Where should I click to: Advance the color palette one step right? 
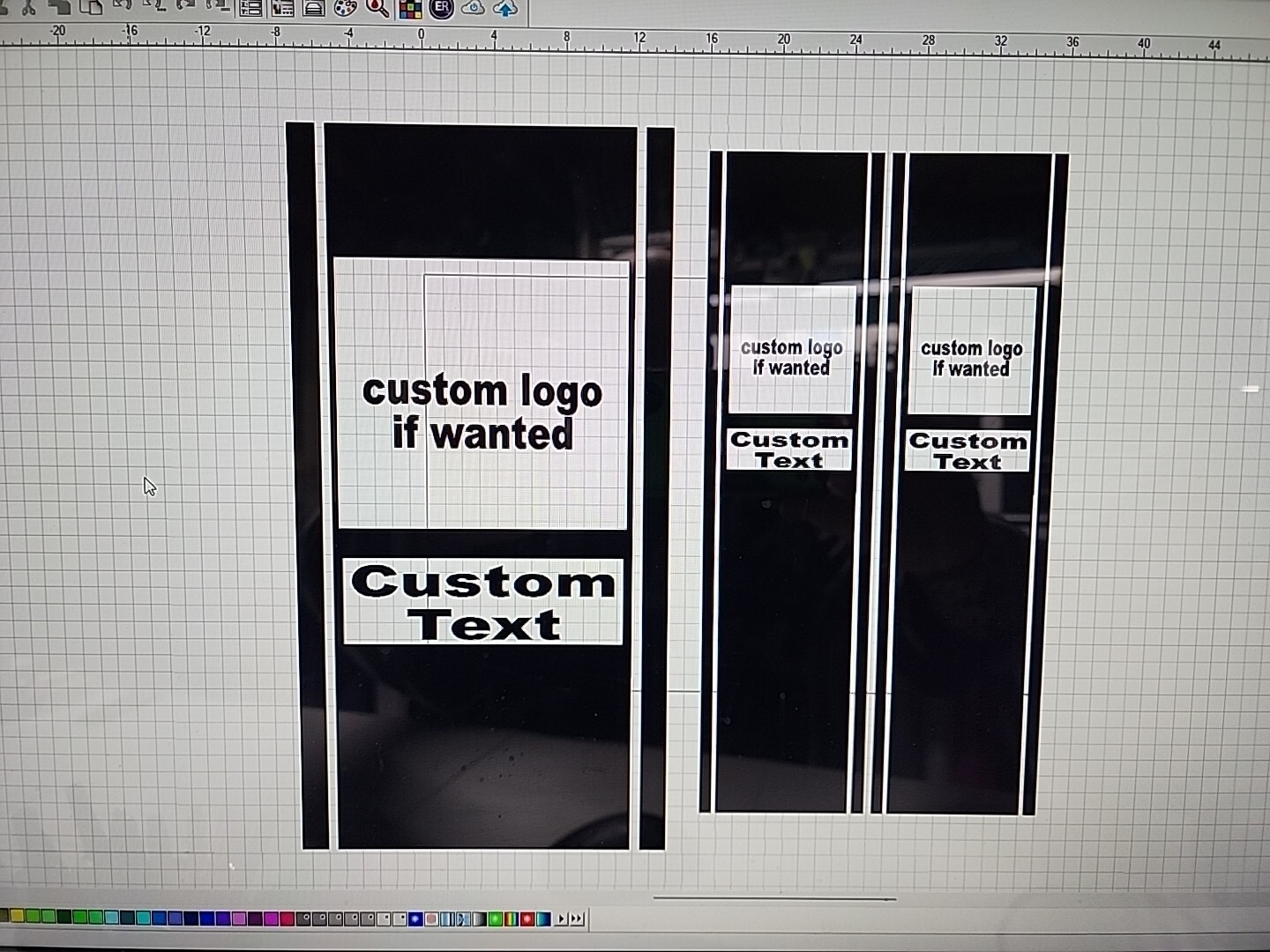pyautogui.click(x=561, y=919)
